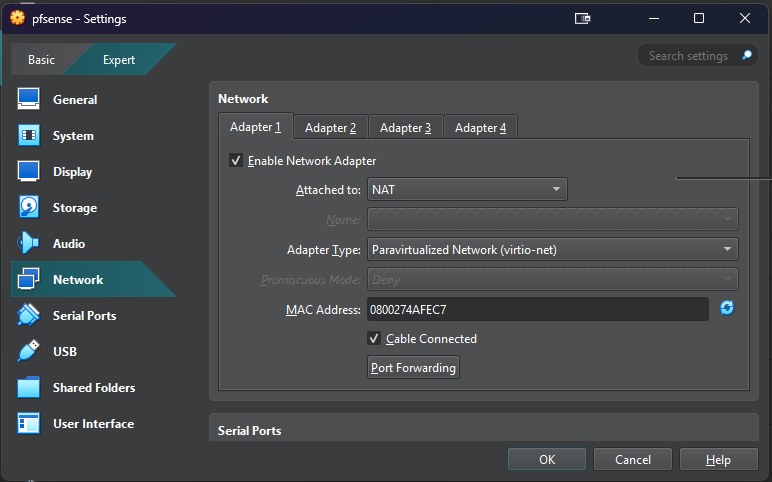
Task: Click the pfsense gear title icon
Action: pos(17,18)
